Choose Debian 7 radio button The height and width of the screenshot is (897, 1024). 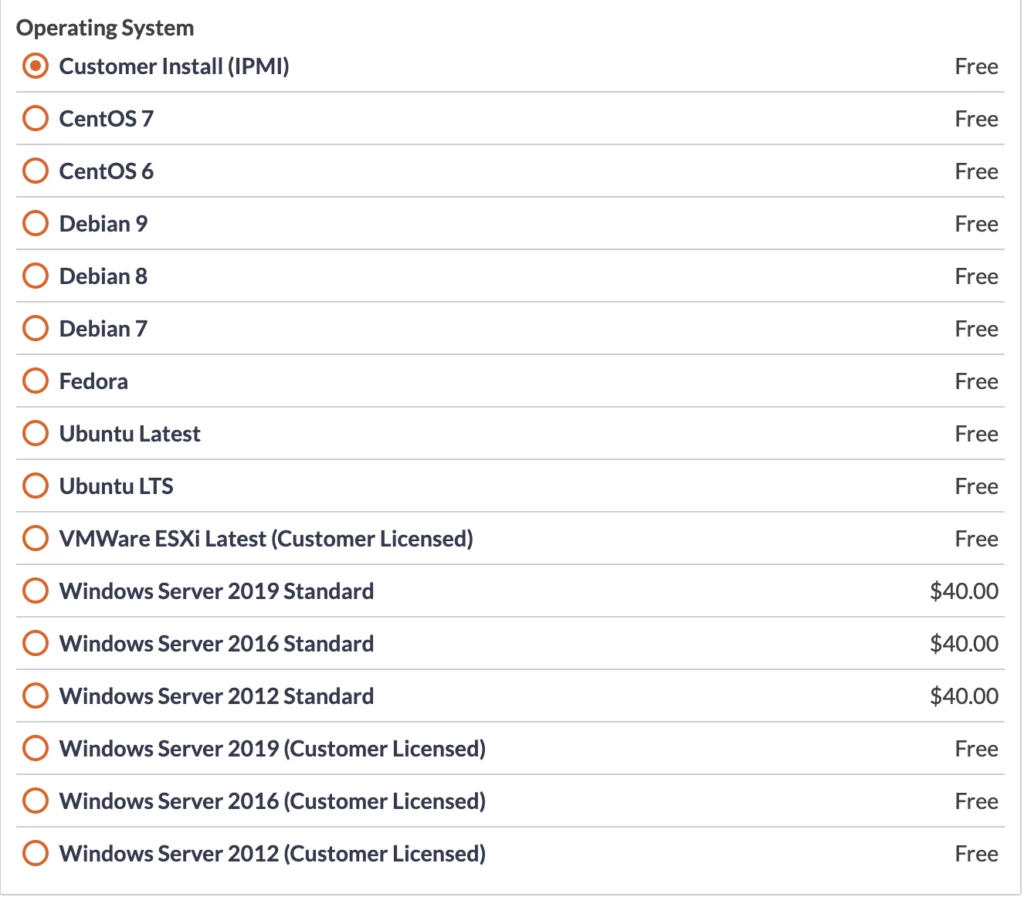click(x=35, y=329)
